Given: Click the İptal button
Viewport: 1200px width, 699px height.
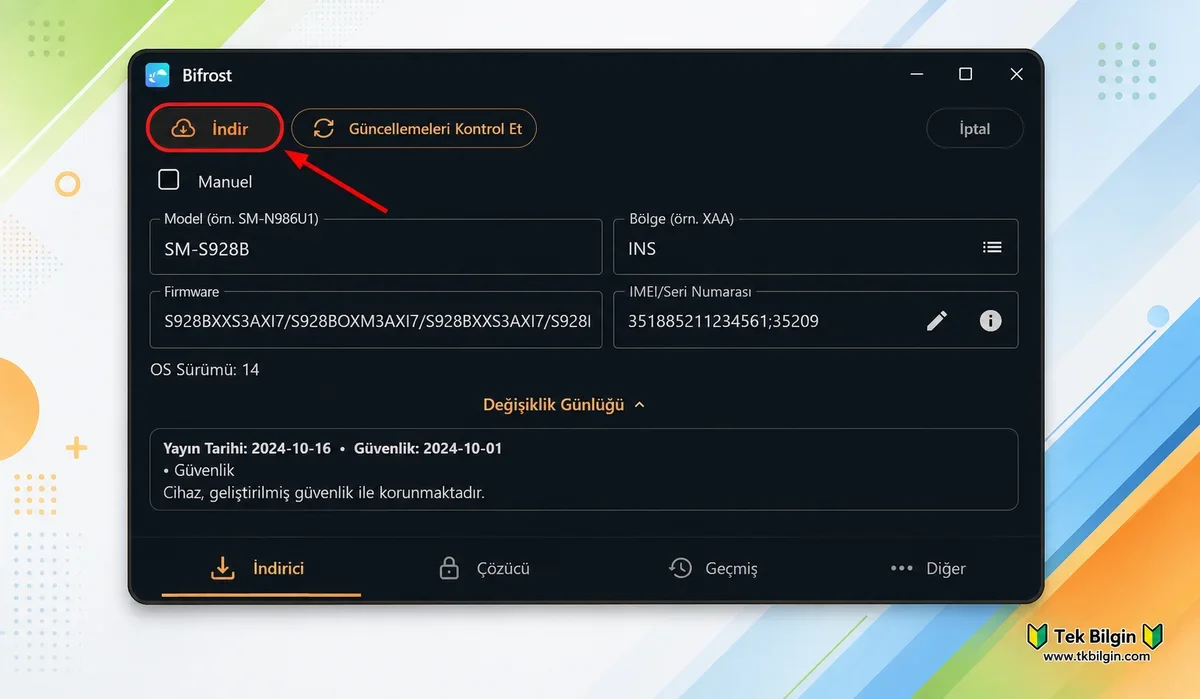Looking at the screenshot, I should (x=975, y=128).
